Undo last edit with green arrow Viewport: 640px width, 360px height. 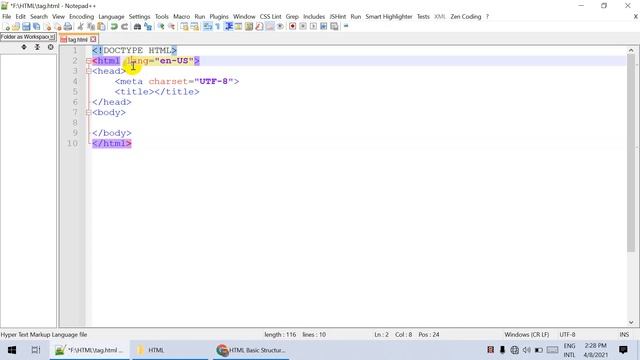[114, 27]
